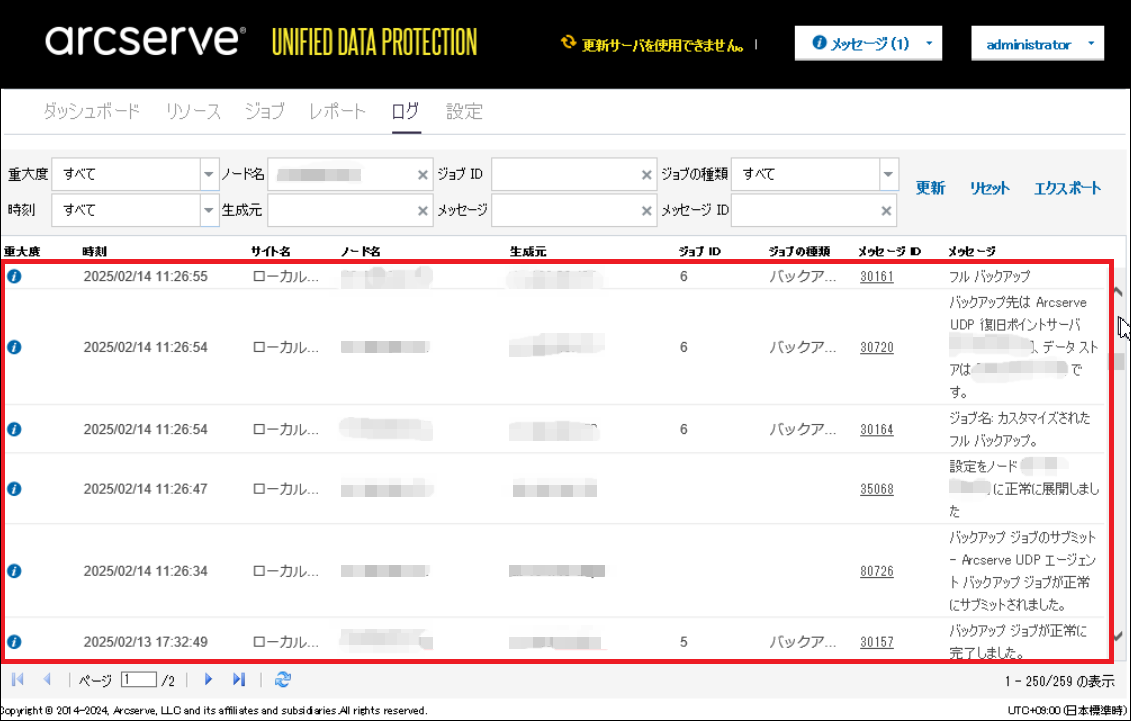Go to next page icon
1131x721 pixels.
coord(208,679)
